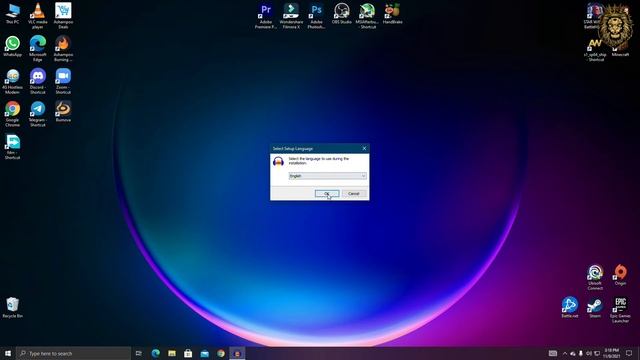
Task: Show hidden system tray icons
Action: click(565, 353)
